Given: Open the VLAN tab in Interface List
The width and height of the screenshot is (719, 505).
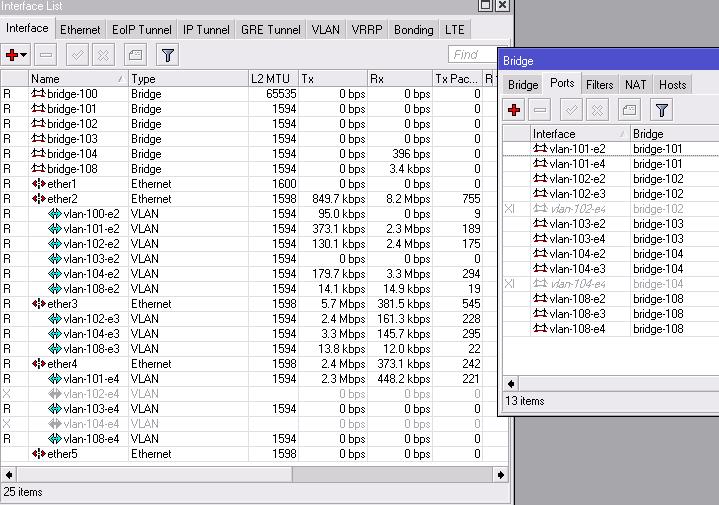Looking at the screenshot, I should (x=325, y=30).
